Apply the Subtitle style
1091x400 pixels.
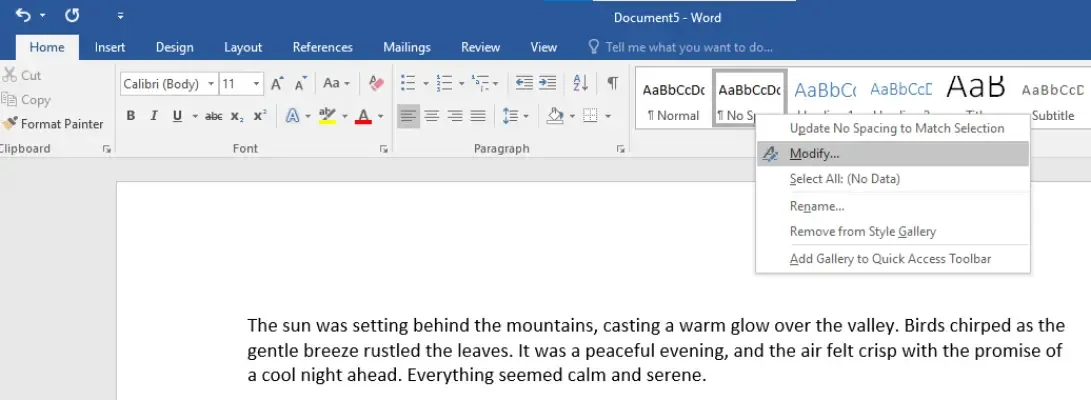coord(1052,97)
